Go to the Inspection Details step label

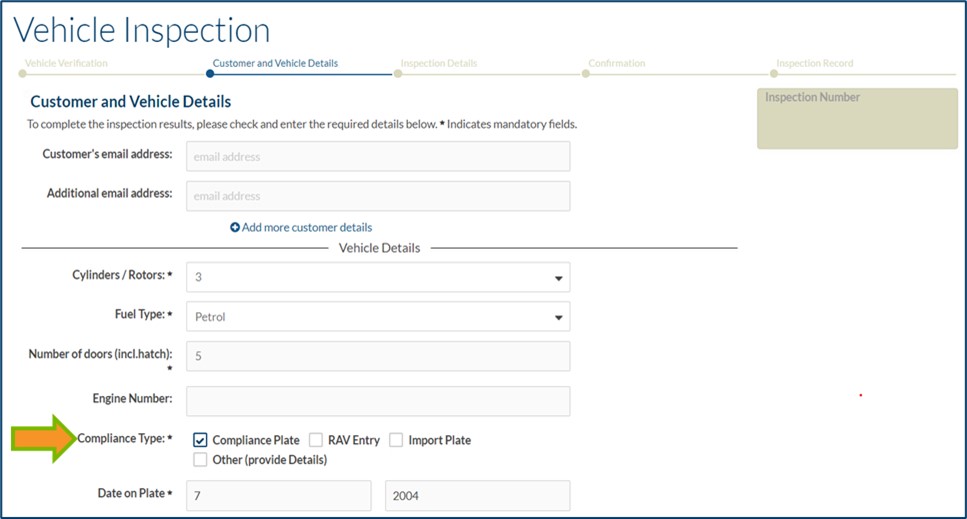[438, 63]
